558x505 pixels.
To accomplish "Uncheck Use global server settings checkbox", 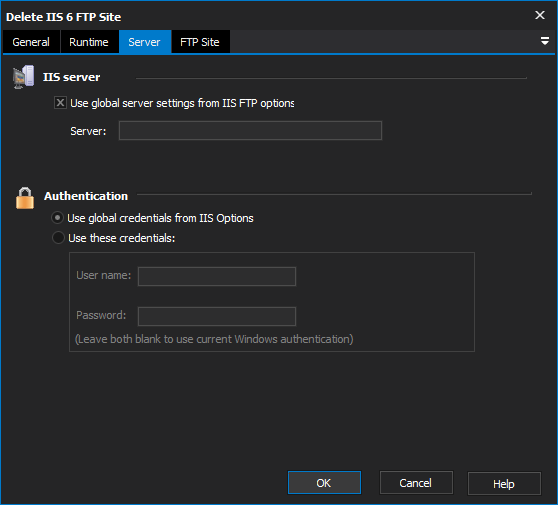I will click(x=60, y=103).
